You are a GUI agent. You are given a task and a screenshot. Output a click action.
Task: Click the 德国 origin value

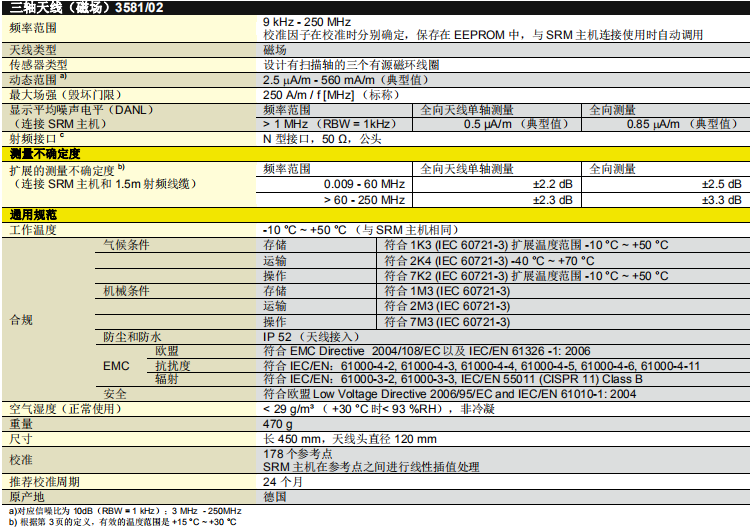click(x=274, y=496)
